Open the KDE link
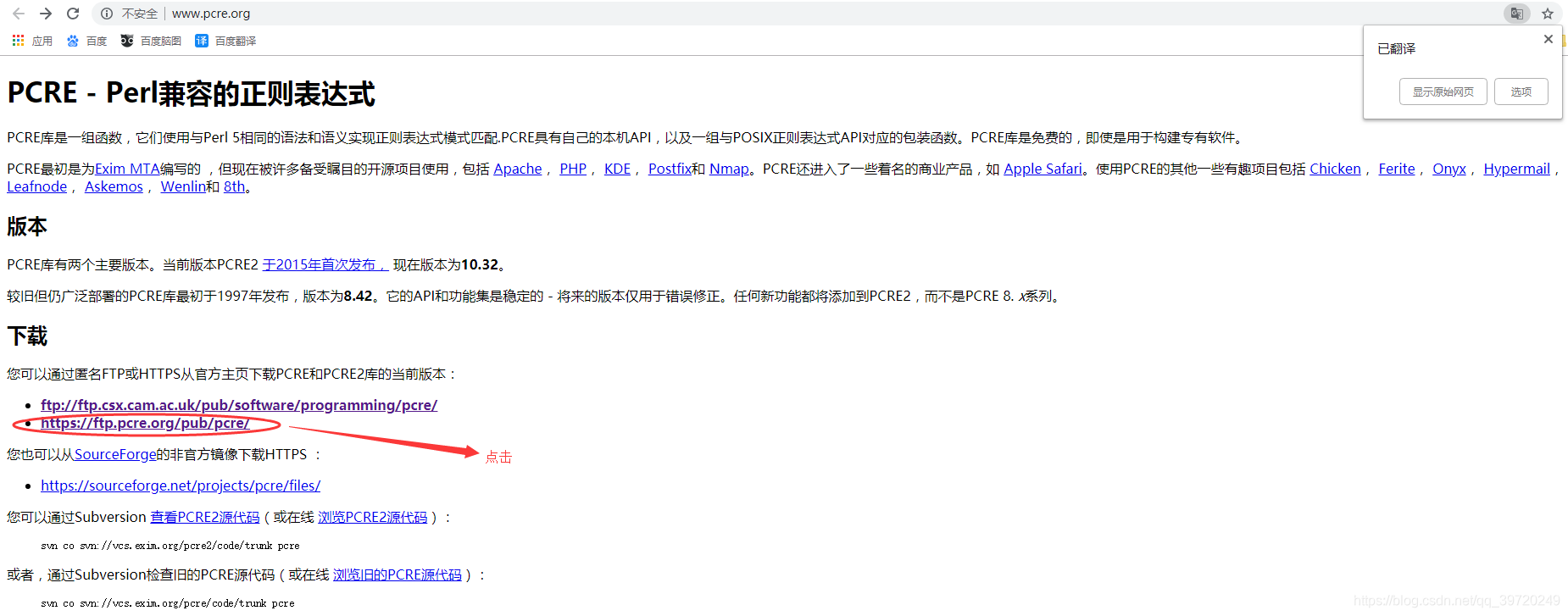This screenshot has width=1568, height=616. pos(617,169)
